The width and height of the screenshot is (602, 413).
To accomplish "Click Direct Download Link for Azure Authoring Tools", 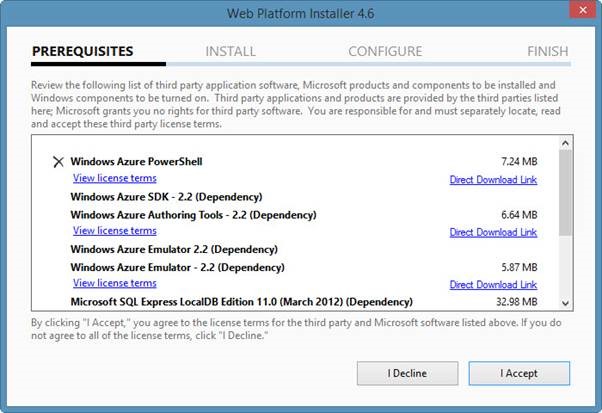I will point(493,232).
